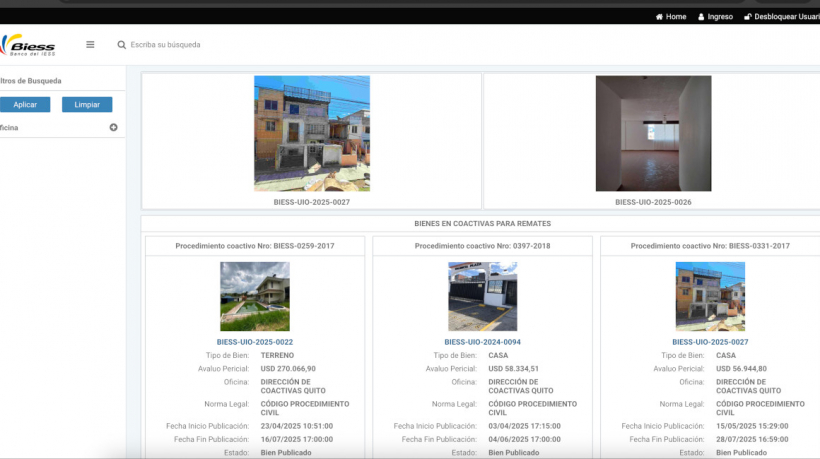Screen dimensions: 820x459
Task: Click the Aplicar button
Action: [x=25, y=105]
